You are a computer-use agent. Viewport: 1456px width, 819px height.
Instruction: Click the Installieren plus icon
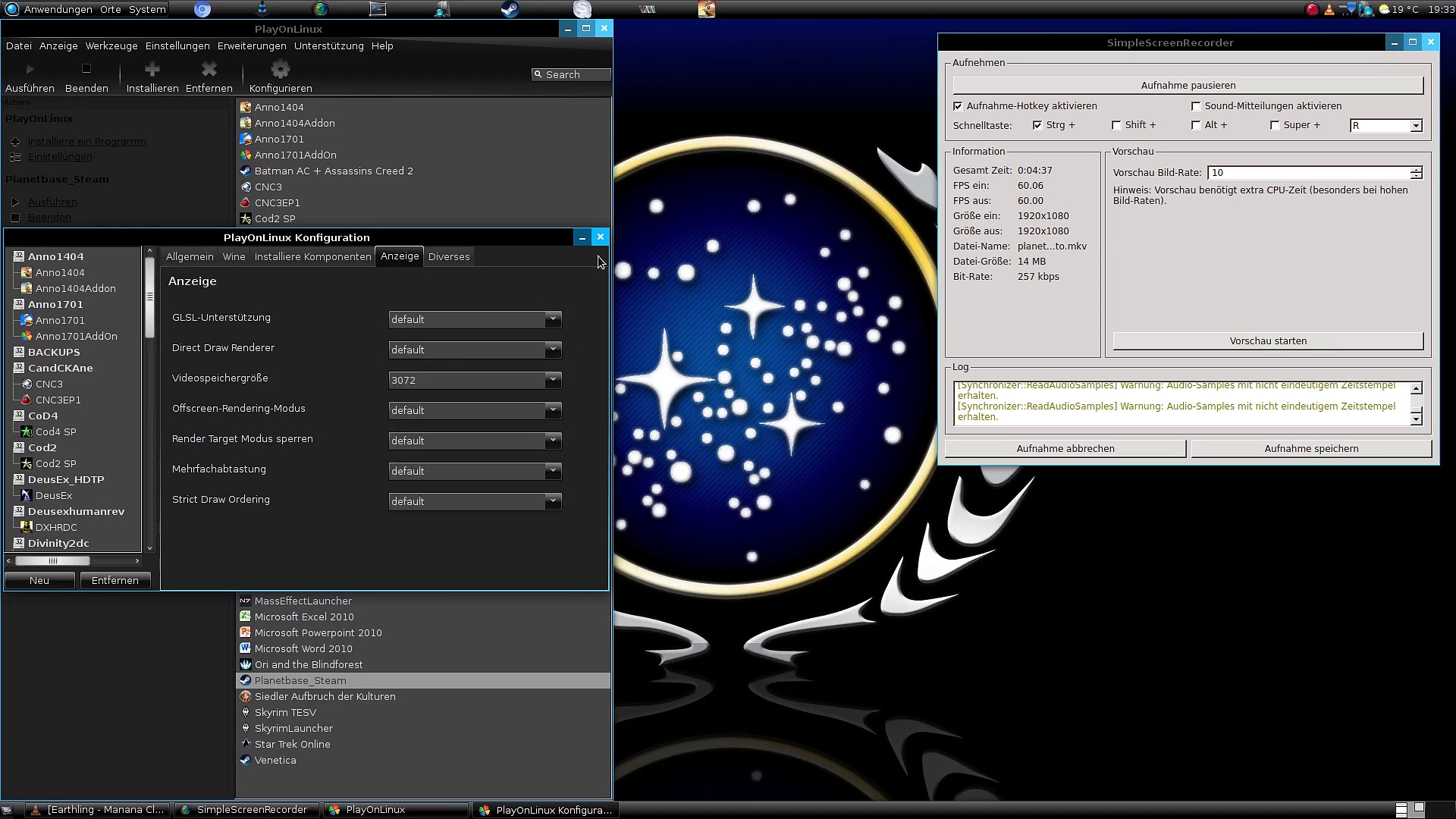pos(152,70)
